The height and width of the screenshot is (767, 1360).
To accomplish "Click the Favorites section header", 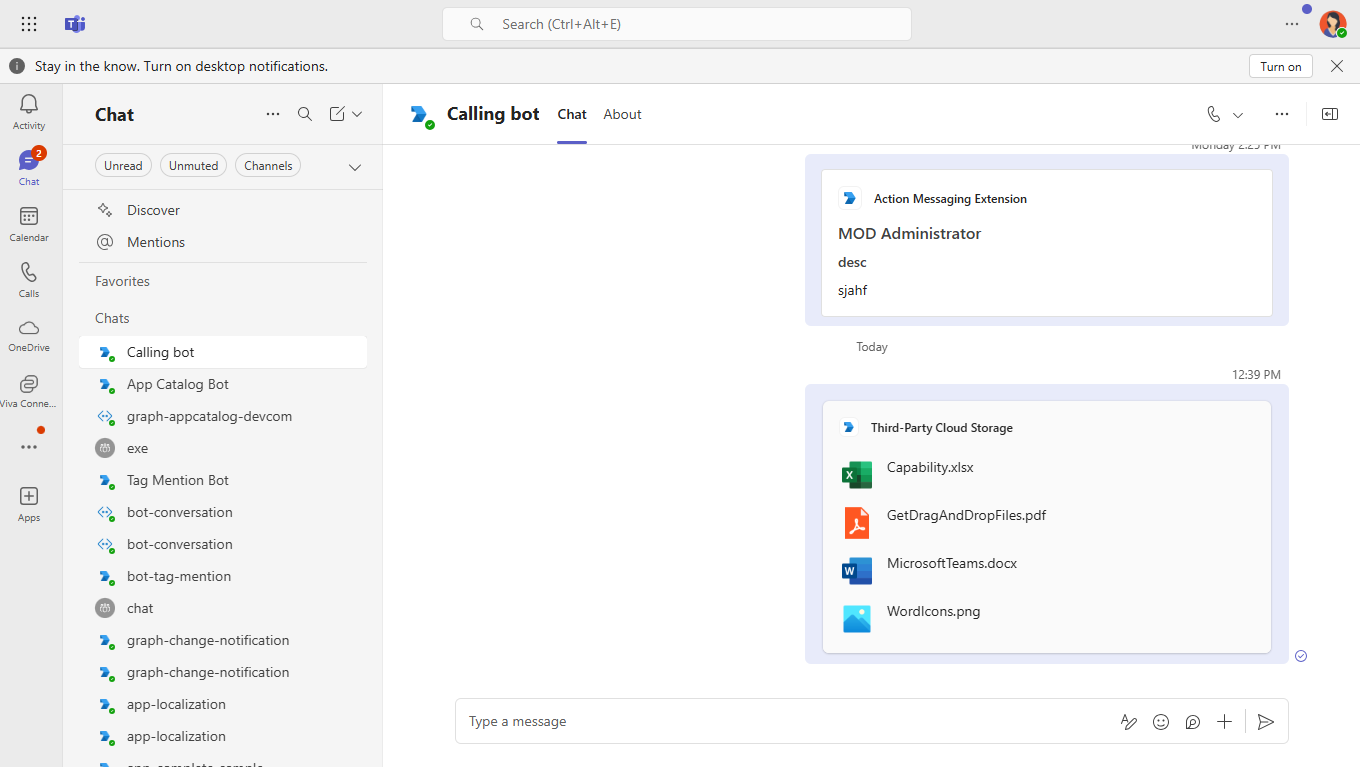I will pyautogui.click(x=122, y=281).
